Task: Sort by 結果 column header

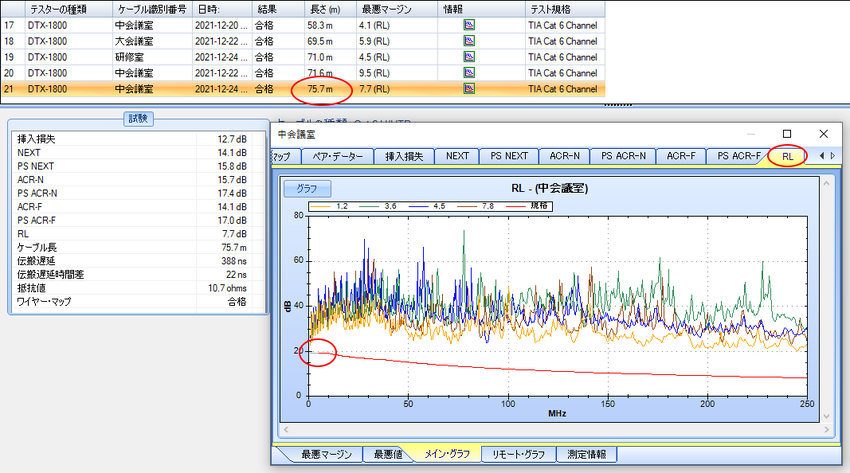Action: pos(278,9)
